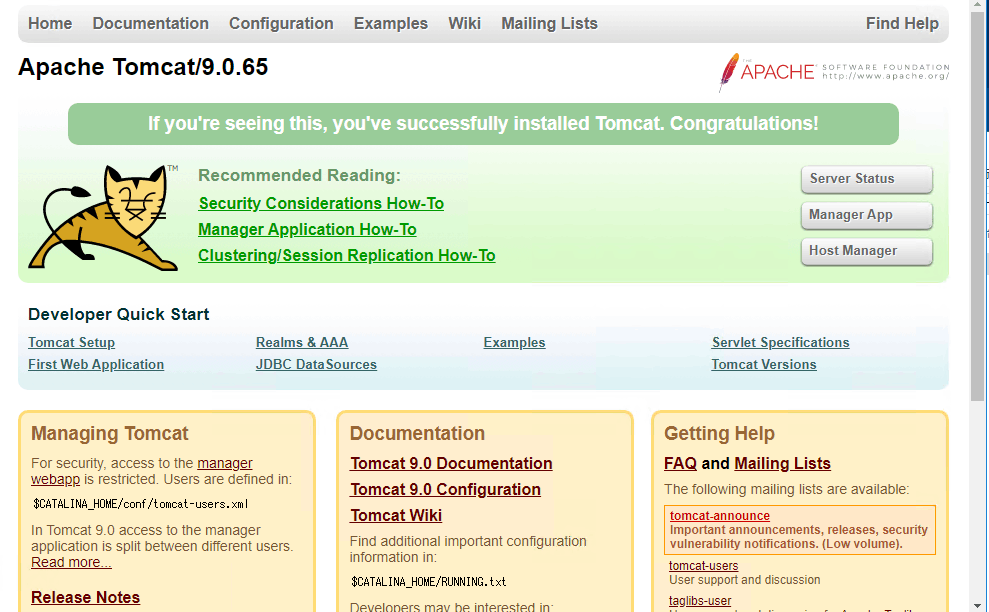The image size is (989, 612).
Task: Click the Recommended Reading: heading
Action: (x=300, y=175)
